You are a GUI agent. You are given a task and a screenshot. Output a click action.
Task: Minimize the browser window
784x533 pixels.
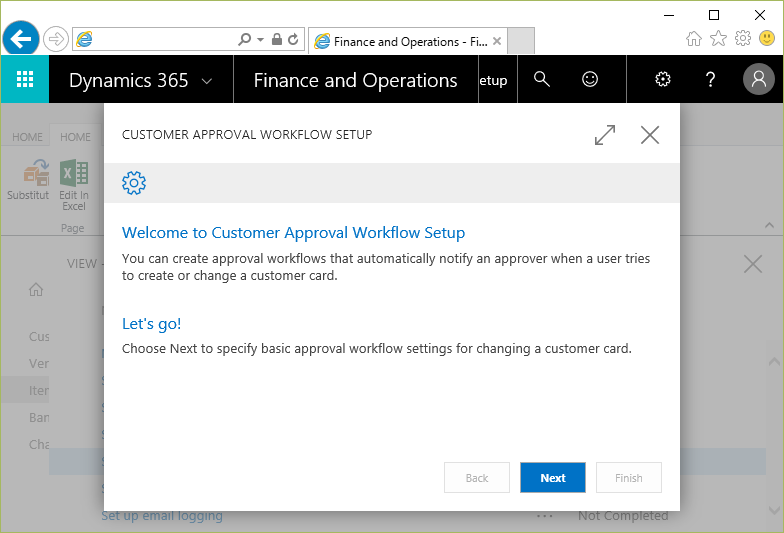(x=669, y=15)
